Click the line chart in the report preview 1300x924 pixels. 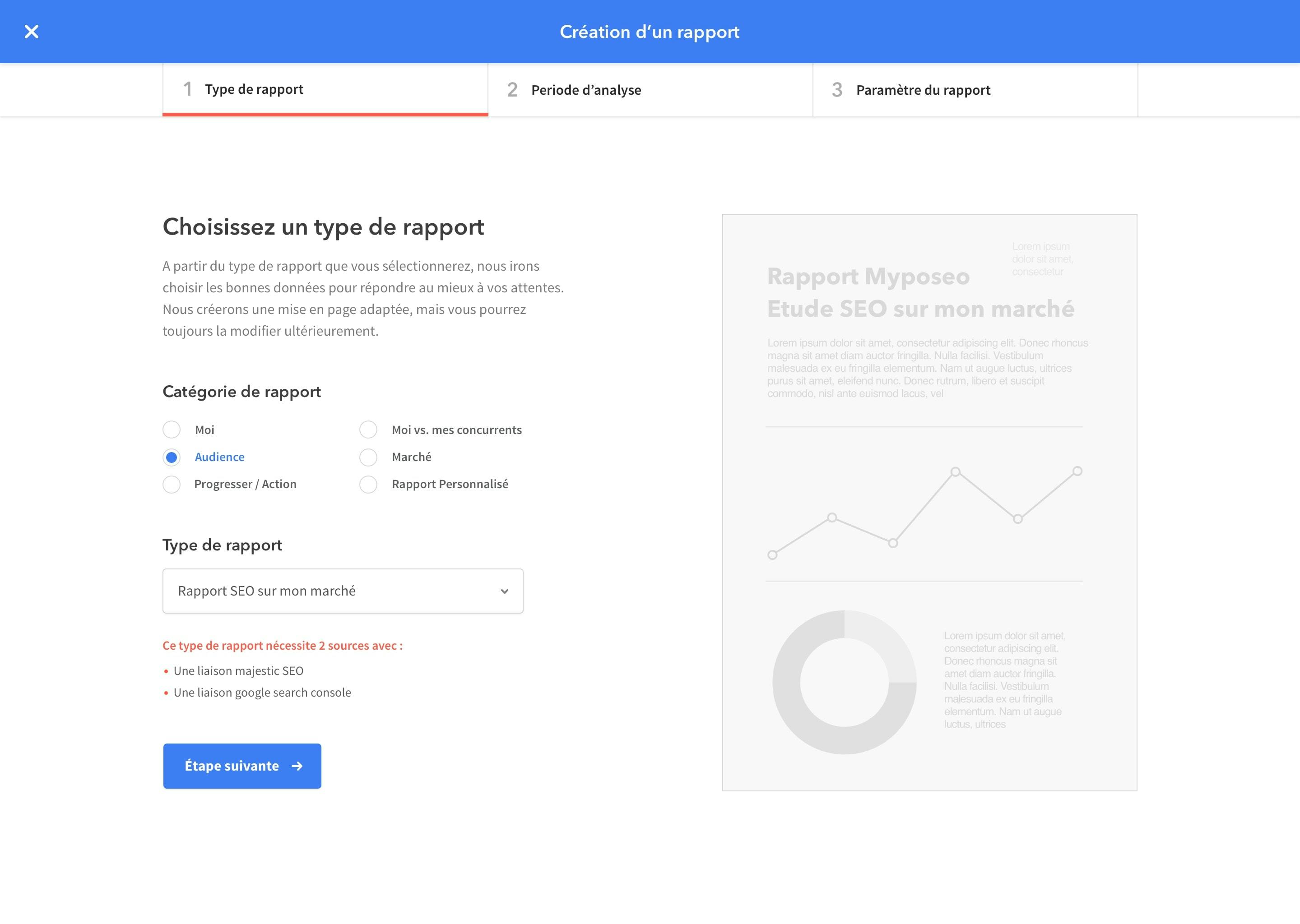(x=924, y=513)
